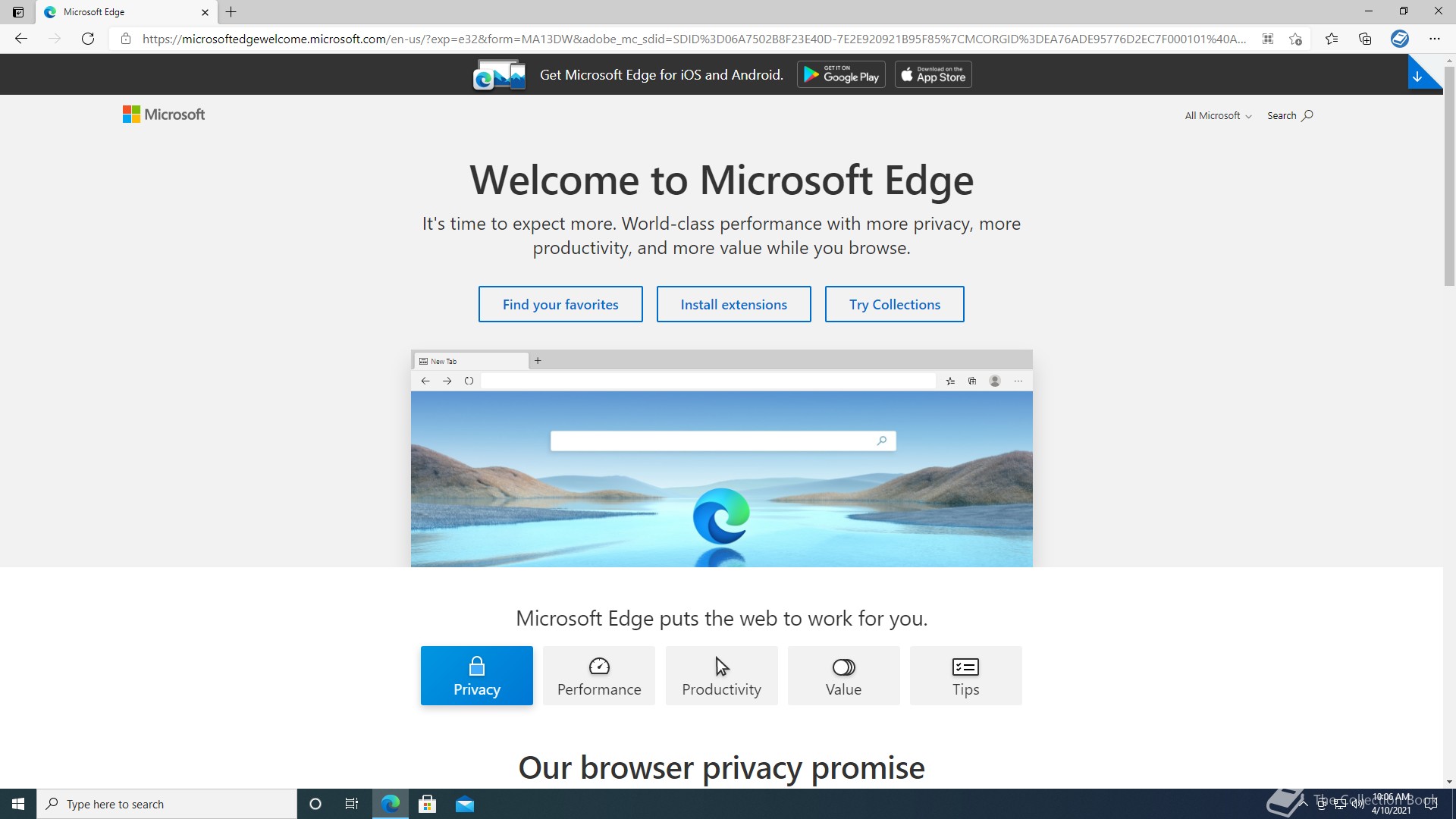Reload the page with the Refresh icon
This screenshot has height=819, width=1456.
point(88,39)
